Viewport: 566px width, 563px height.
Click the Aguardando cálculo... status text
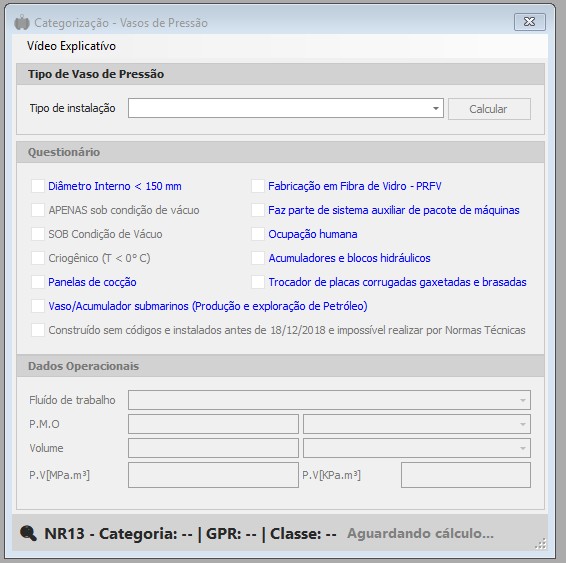point(420,533)
